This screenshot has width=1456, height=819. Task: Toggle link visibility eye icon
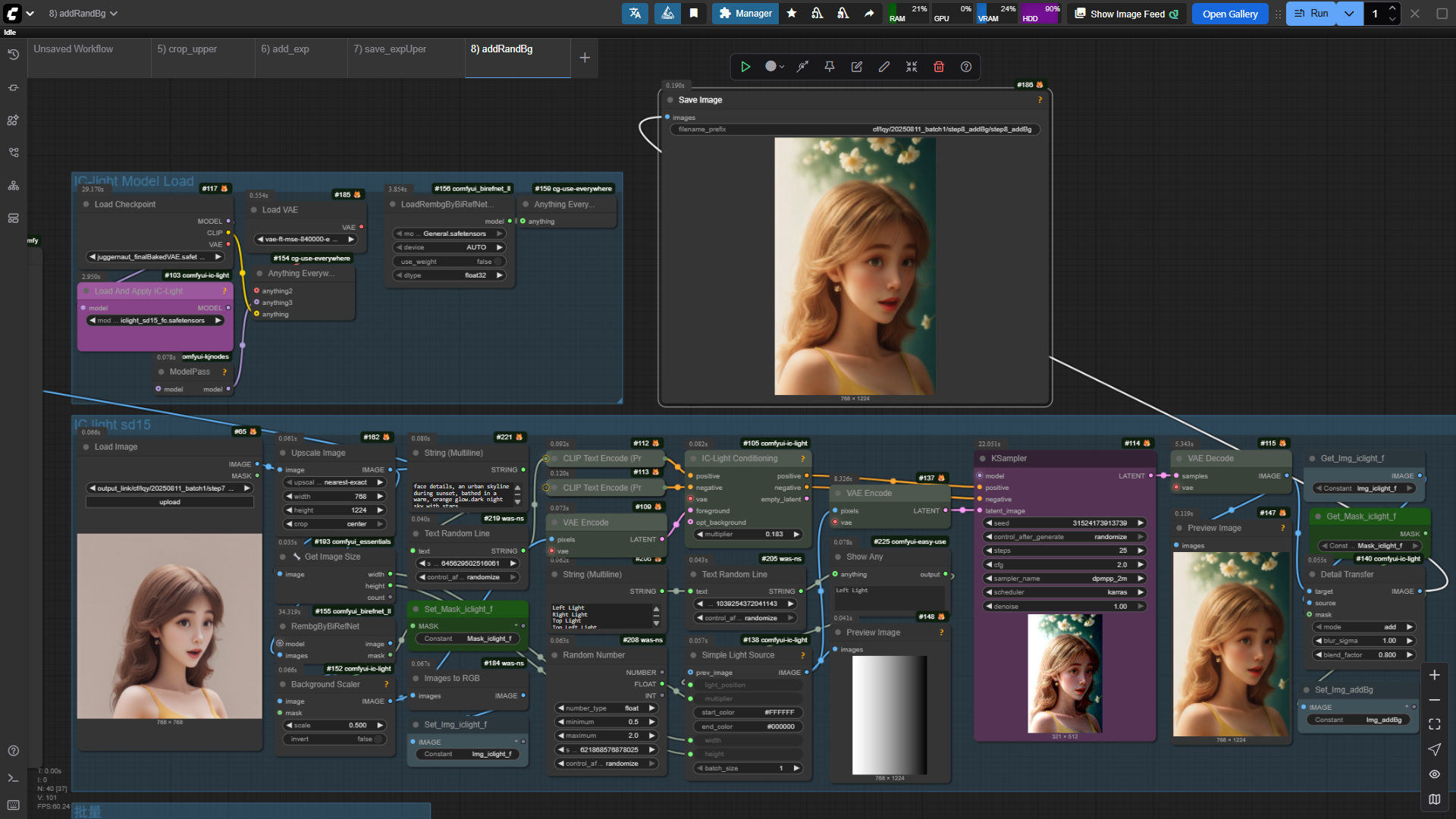coord(1434,774)
